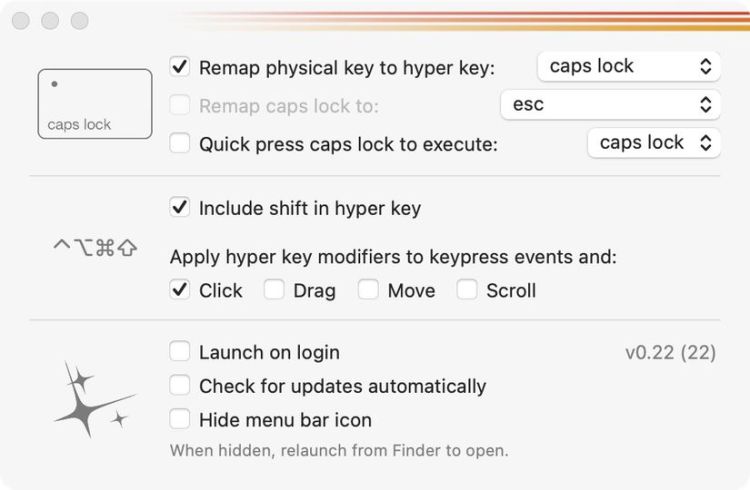Viewport: 750px width, 490px height.
Task: Click the yellow minimize window button
Action: pyautogui.click(x=50, y=21)
